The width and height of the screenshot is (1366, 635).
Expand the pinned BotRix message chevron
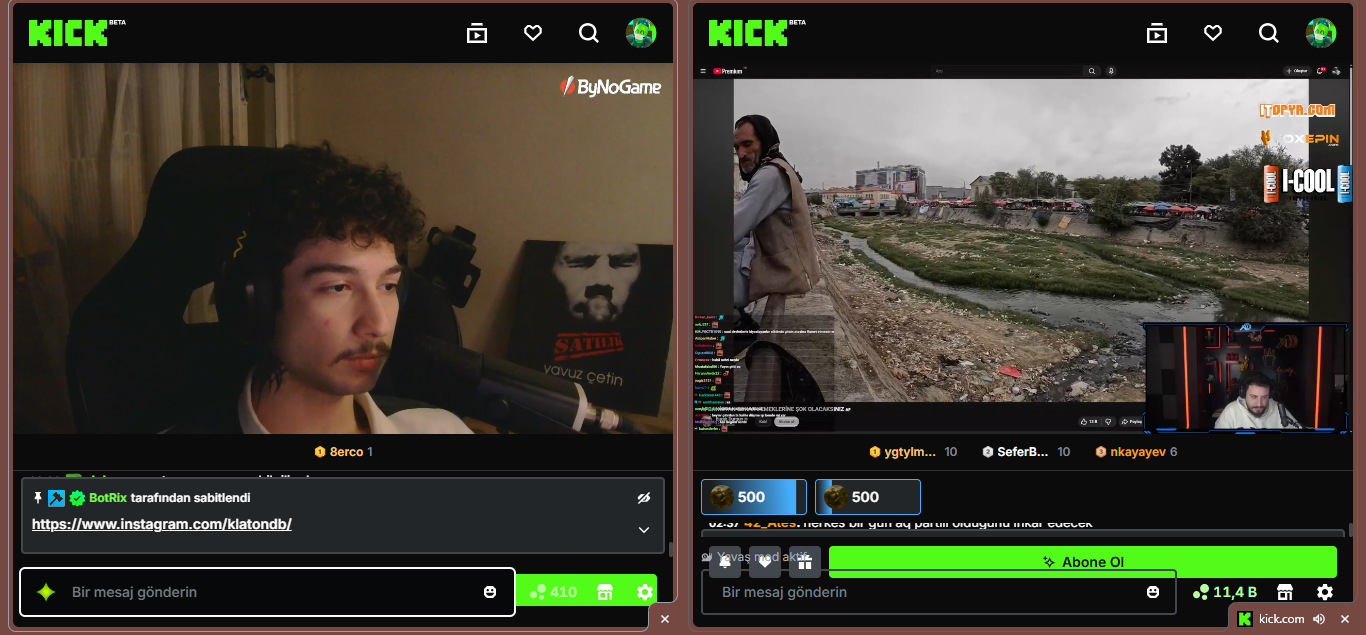click(x=644, y=530)
